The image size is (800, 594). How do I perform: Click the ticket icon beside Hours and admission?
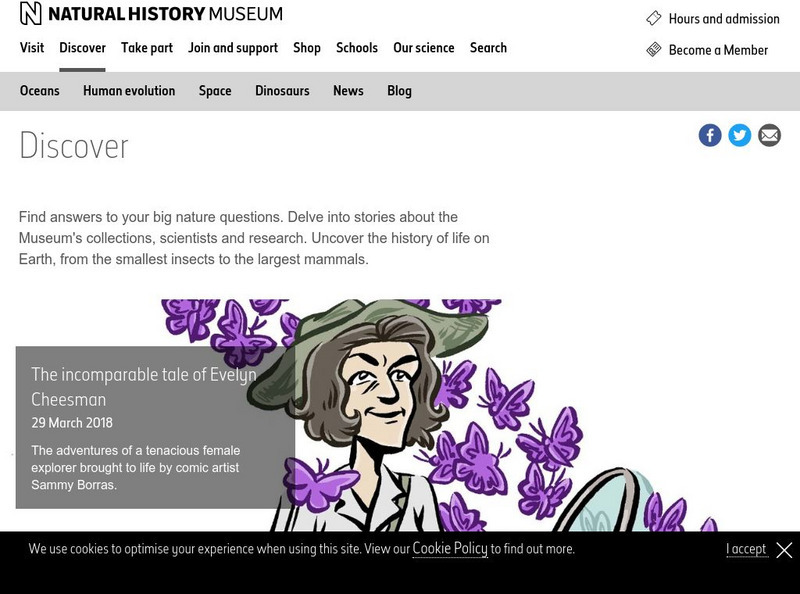coord(654,18)
